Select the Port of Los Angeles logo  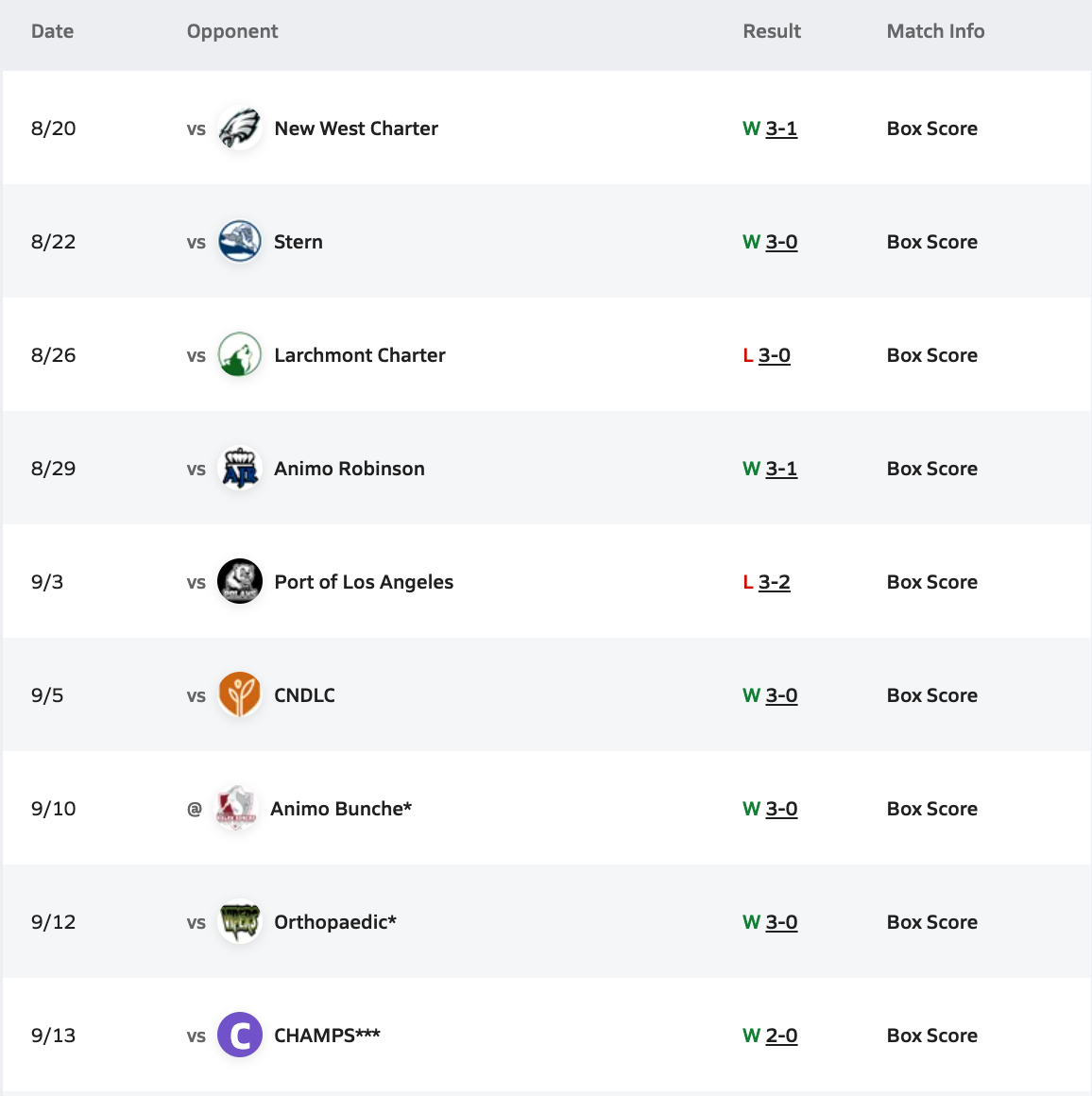[x=240, y=582]
